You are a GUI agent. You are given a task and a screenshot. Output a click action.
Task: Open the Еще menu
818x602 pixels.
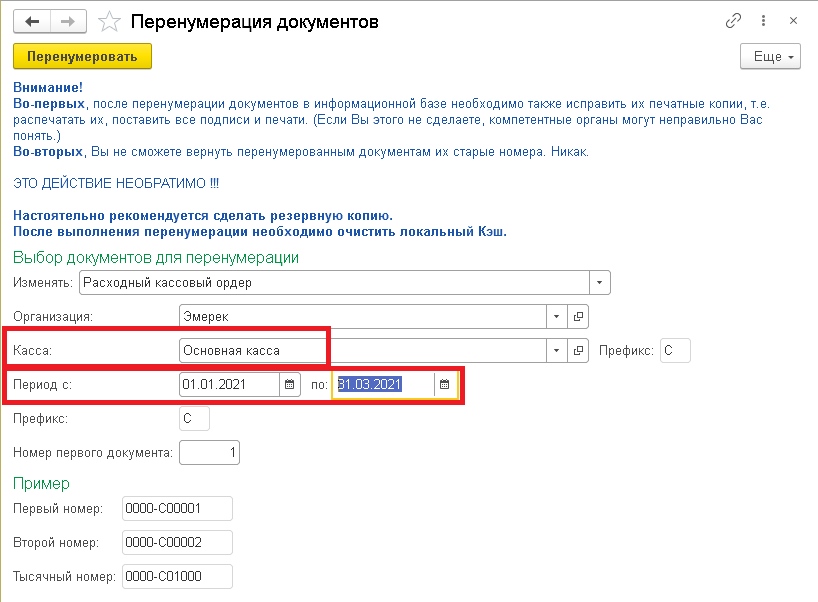click(x=770, y=57)
